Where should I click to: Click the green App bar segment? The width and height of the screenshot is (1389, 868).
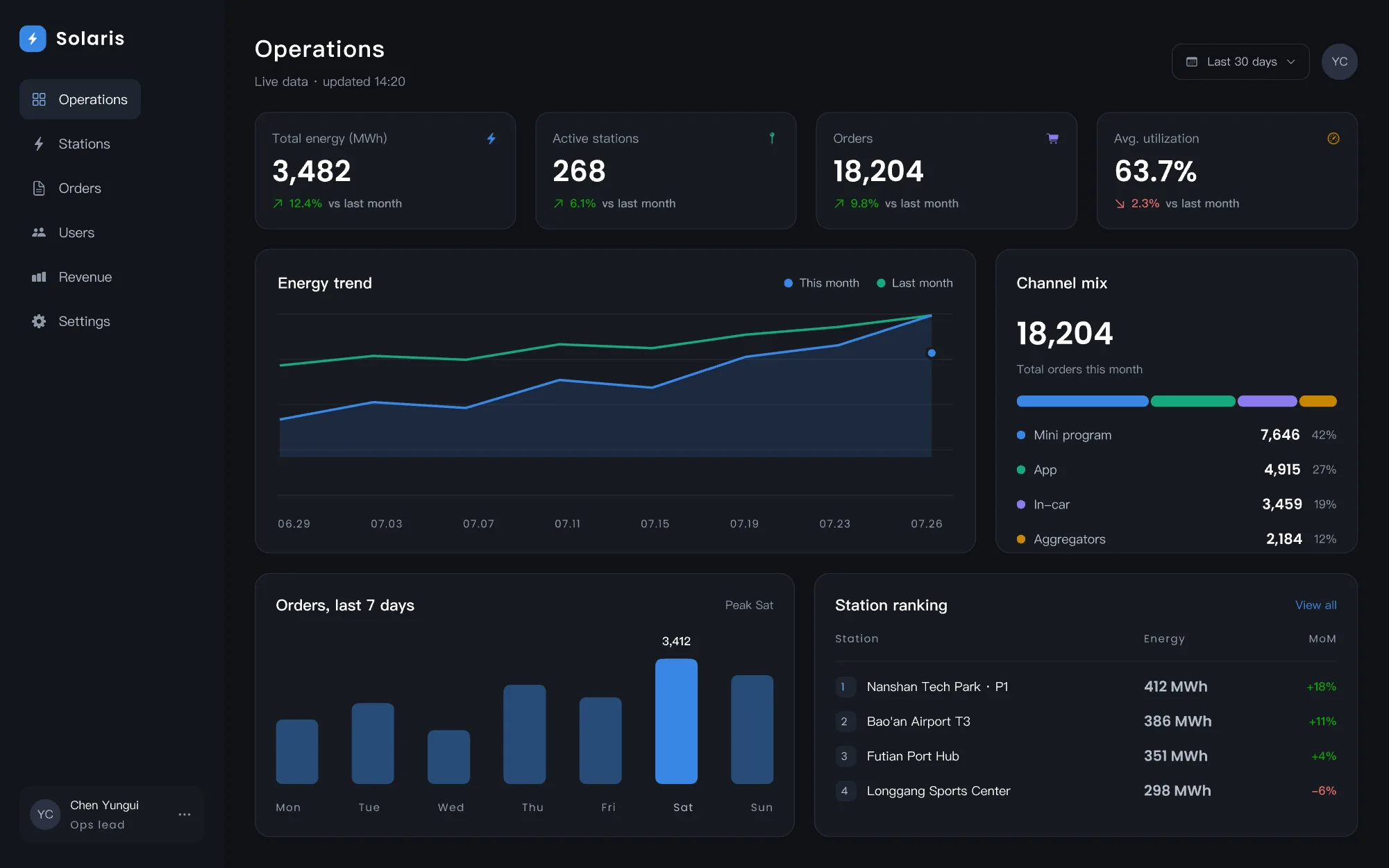pyautogui.click(x=1193, y=401)
